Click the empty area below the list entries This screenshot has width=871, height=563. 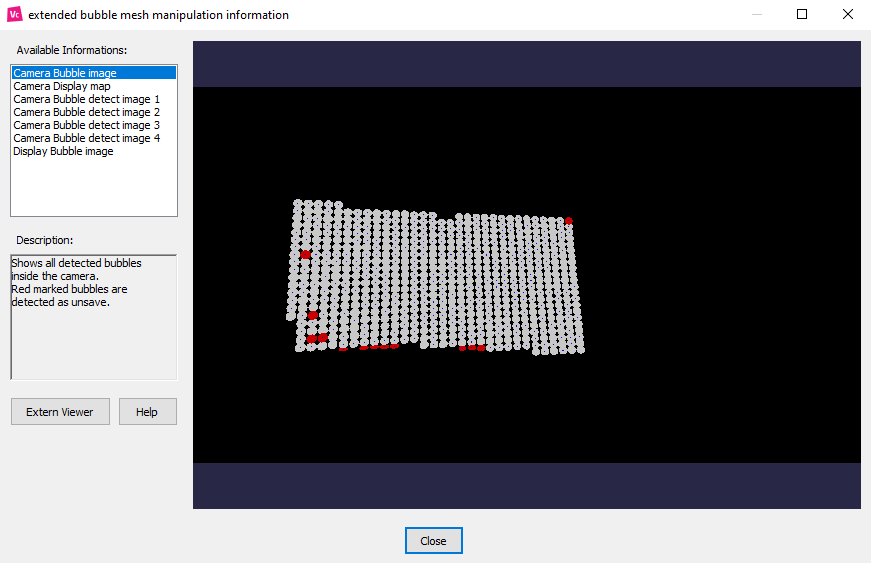click(x=93, y=186)
